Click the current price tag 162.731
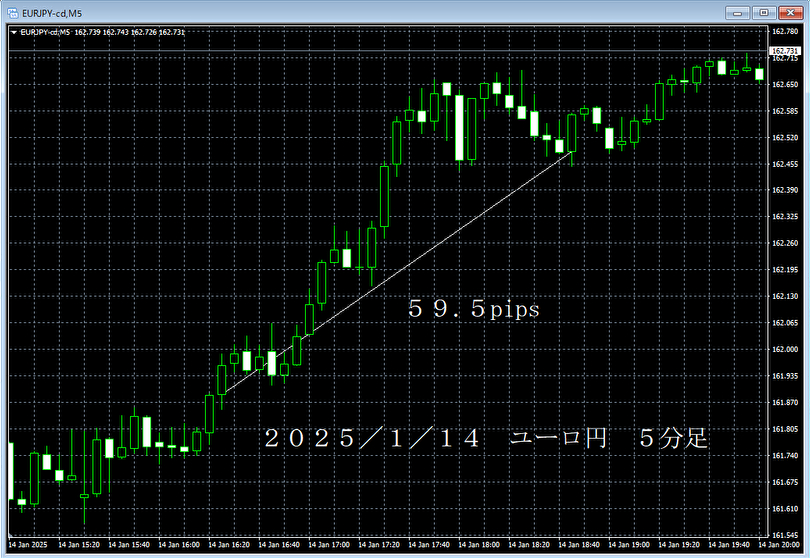 click(785, 51)
